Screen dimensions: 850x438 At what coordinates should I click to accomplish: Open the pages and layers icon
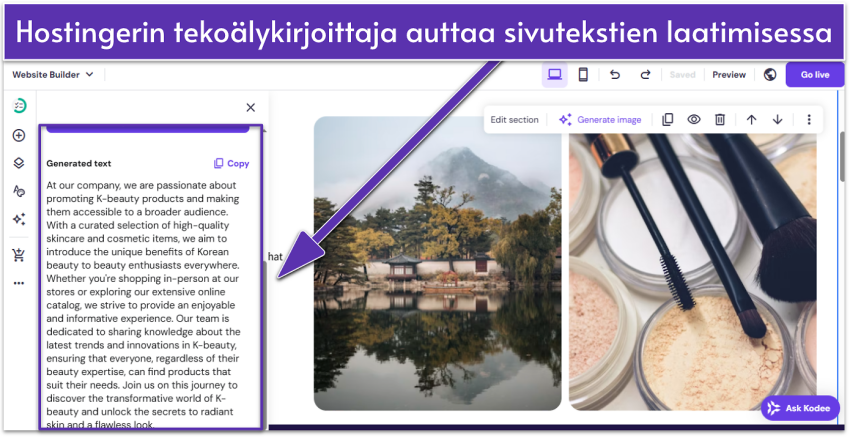pos(19,163)
